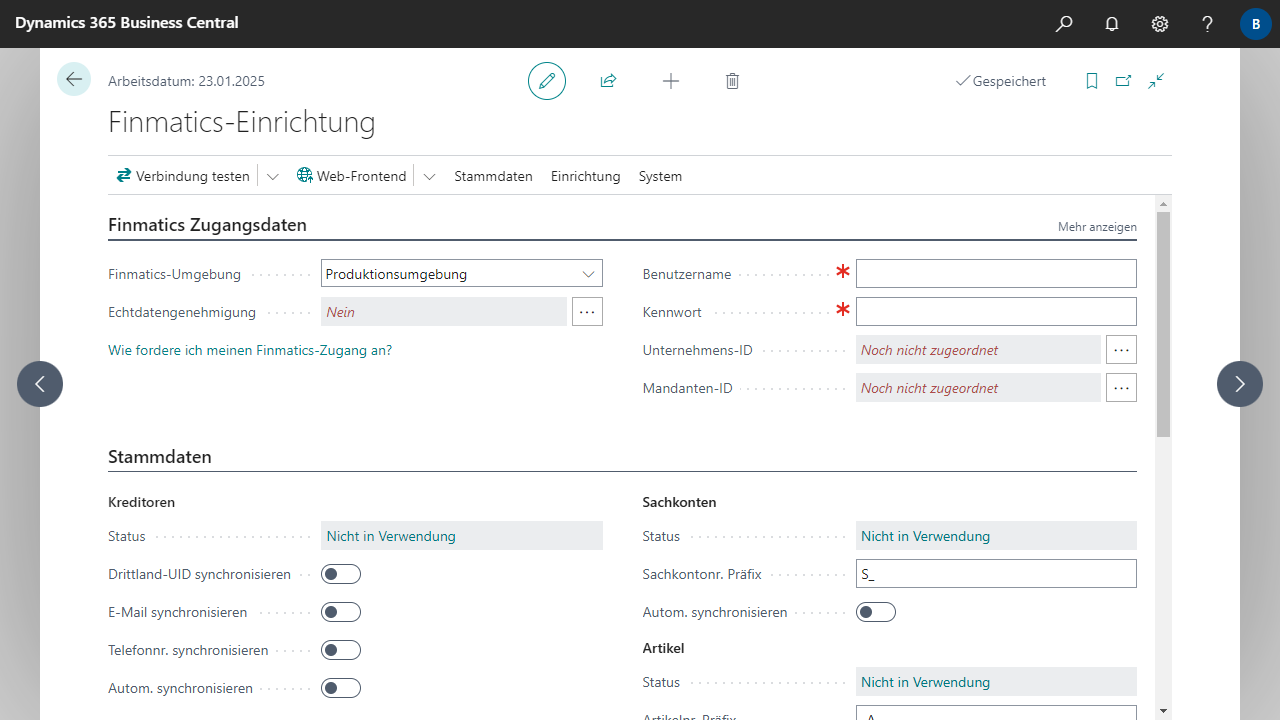Open 'Wie fordere ich meinen Finmatics-Zugang an?' link
This screenshot has height=720, width=1280.
pos(250,350)
